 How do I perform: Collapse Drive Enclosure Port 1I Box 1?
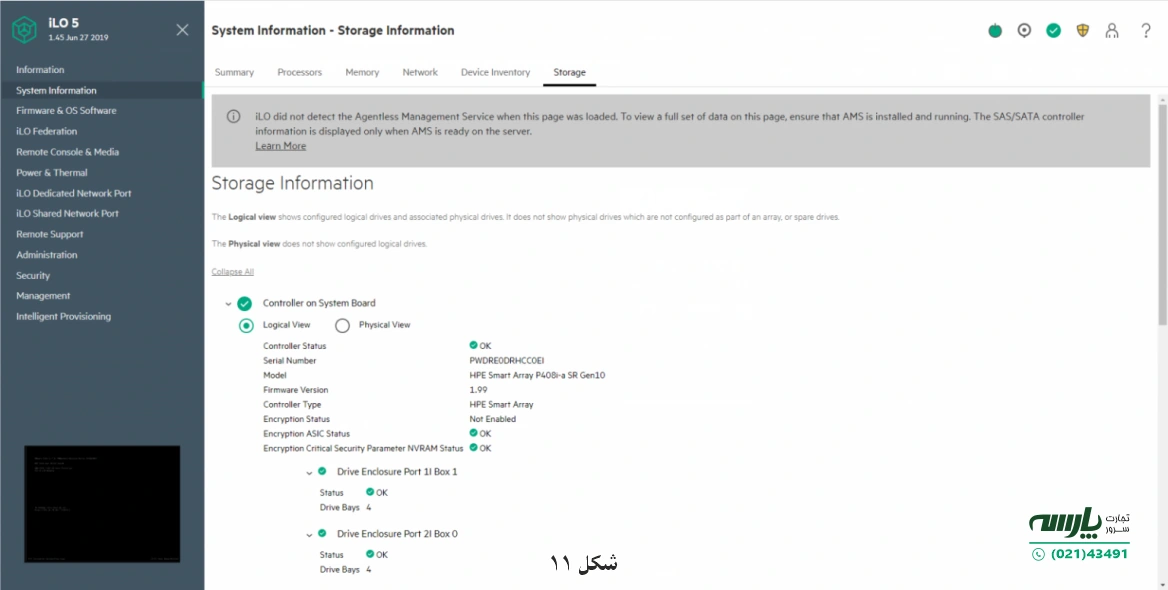(x=309, y=471)
